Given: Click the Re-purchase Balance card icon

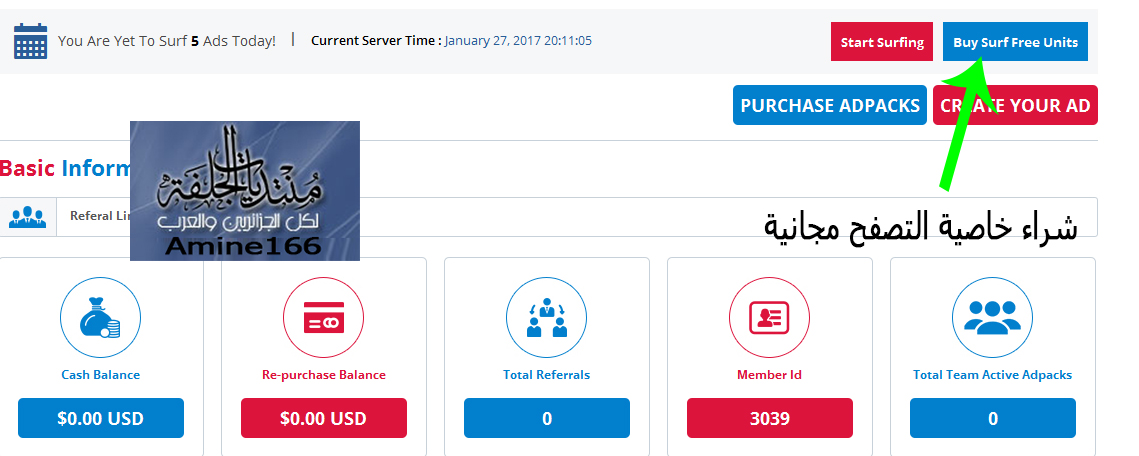Looking at the screenshot, I should [x=323, y=318].
